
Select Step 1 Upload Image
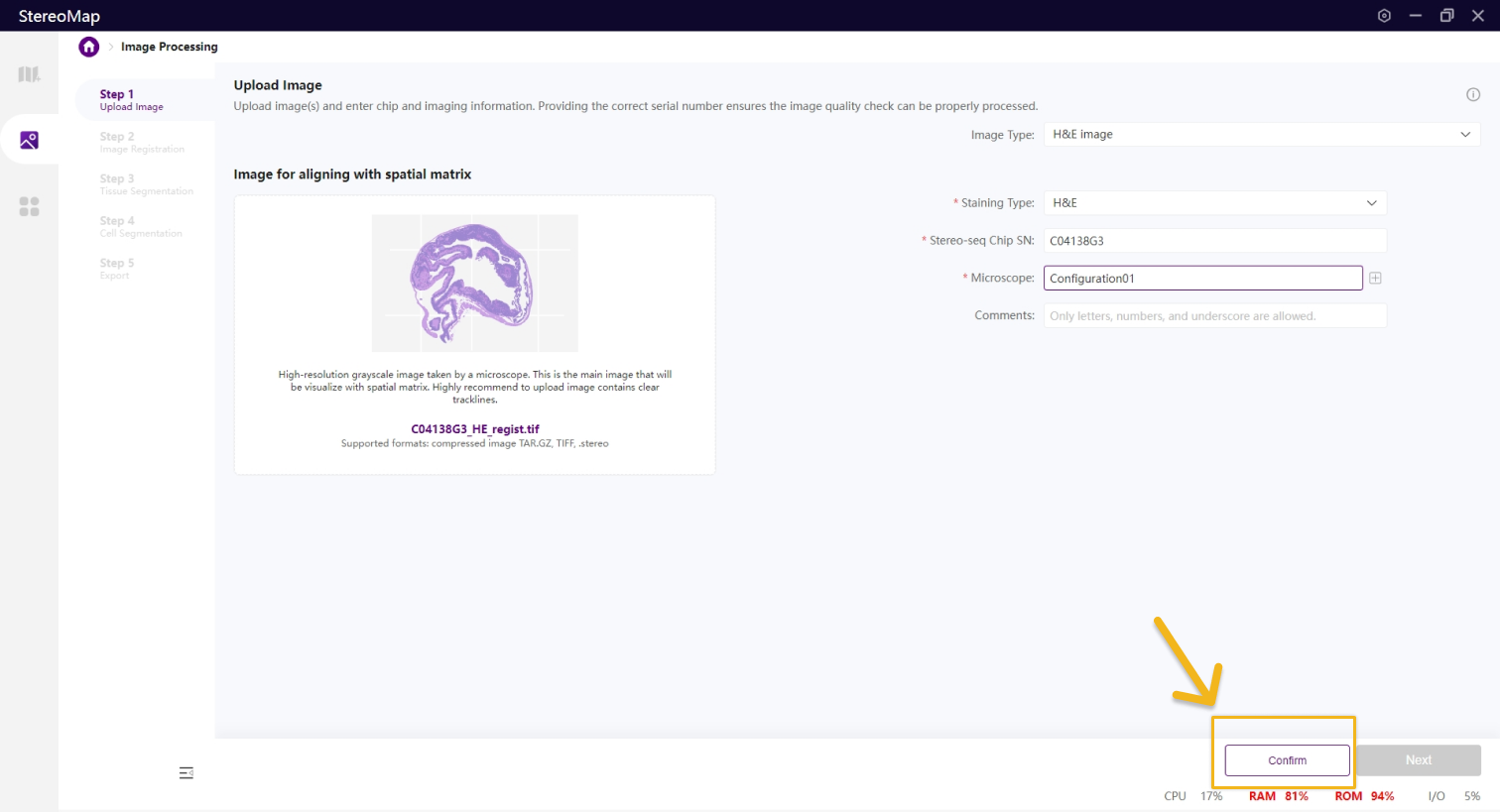pos(131,100)
